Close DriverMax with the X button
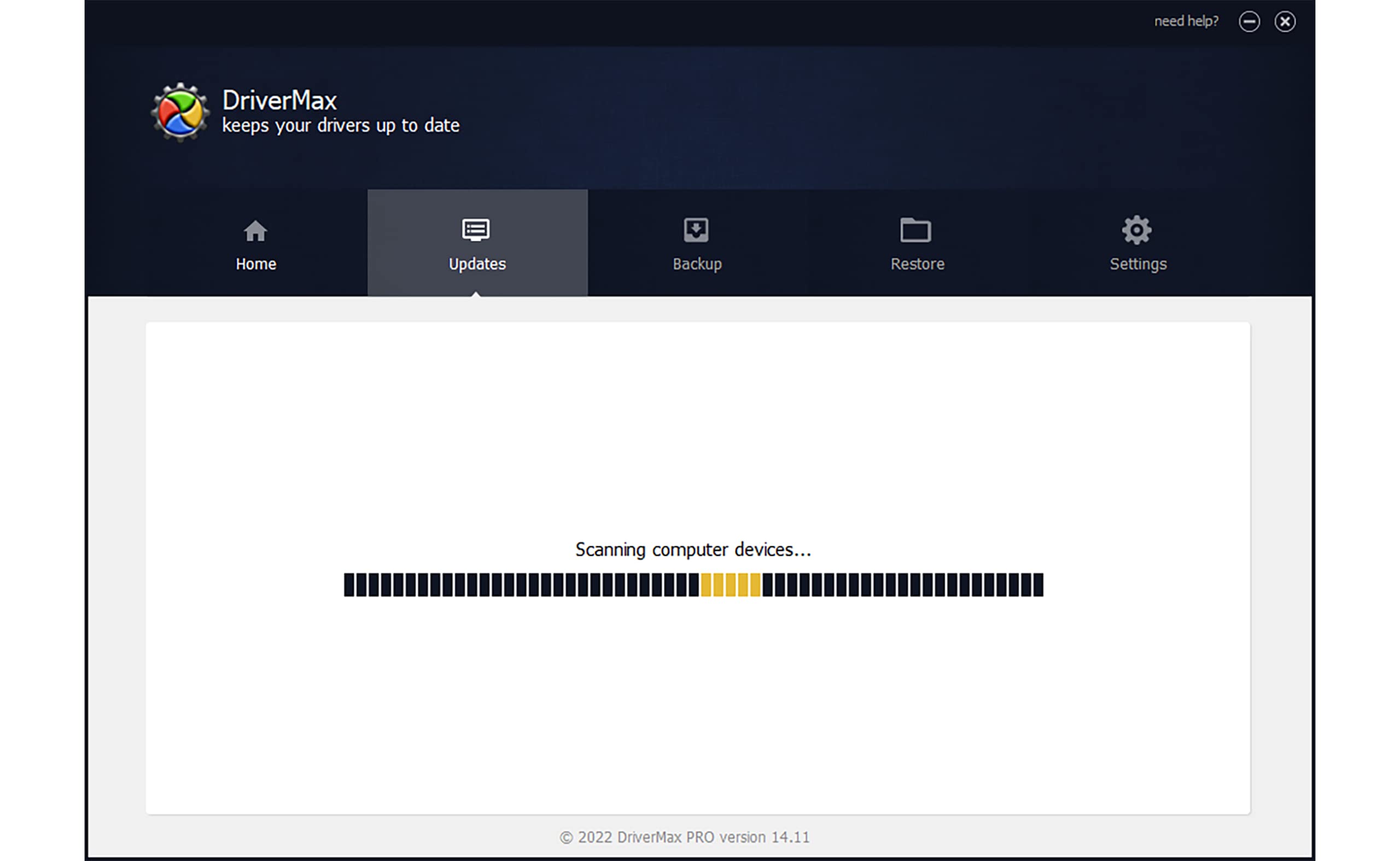1400x861 pixels. (x=1285, y=22)
